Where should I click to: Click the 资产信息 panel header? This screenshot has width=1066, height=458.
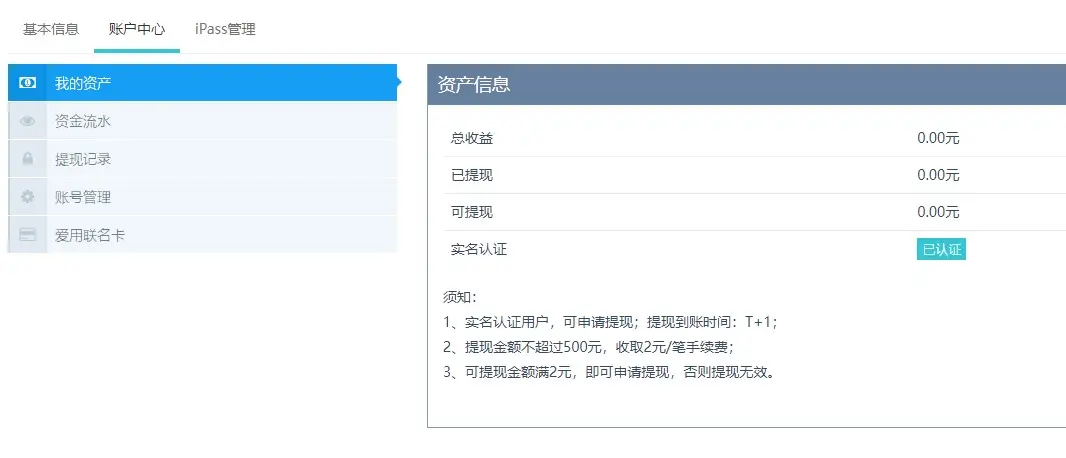click(474, 85)
